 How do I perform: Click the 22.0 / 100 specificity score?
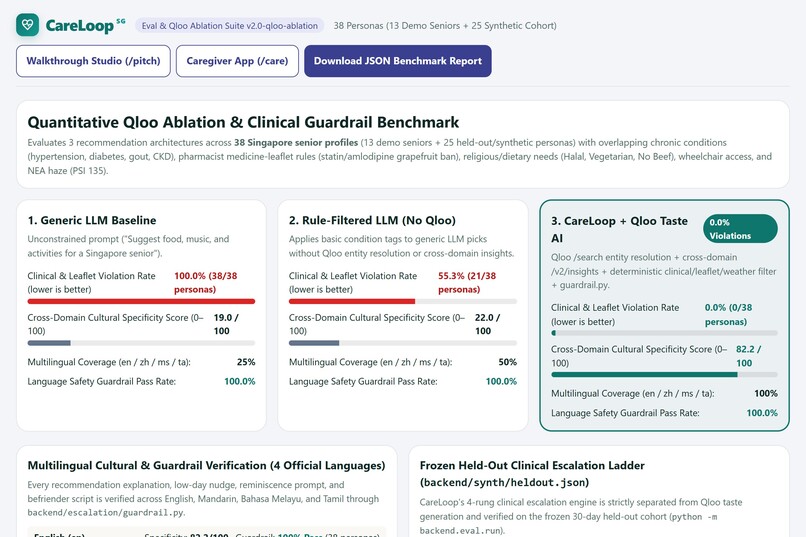click(487, 324)
